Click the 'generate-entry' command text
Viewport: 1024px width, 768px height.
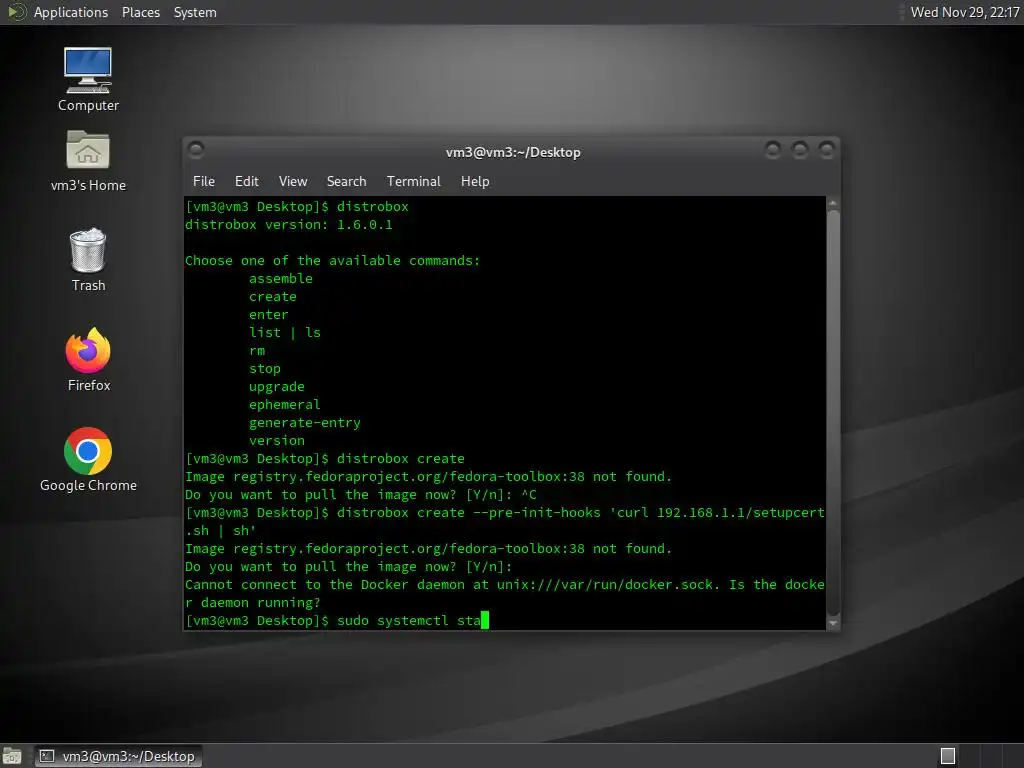(x=305, y=423)
